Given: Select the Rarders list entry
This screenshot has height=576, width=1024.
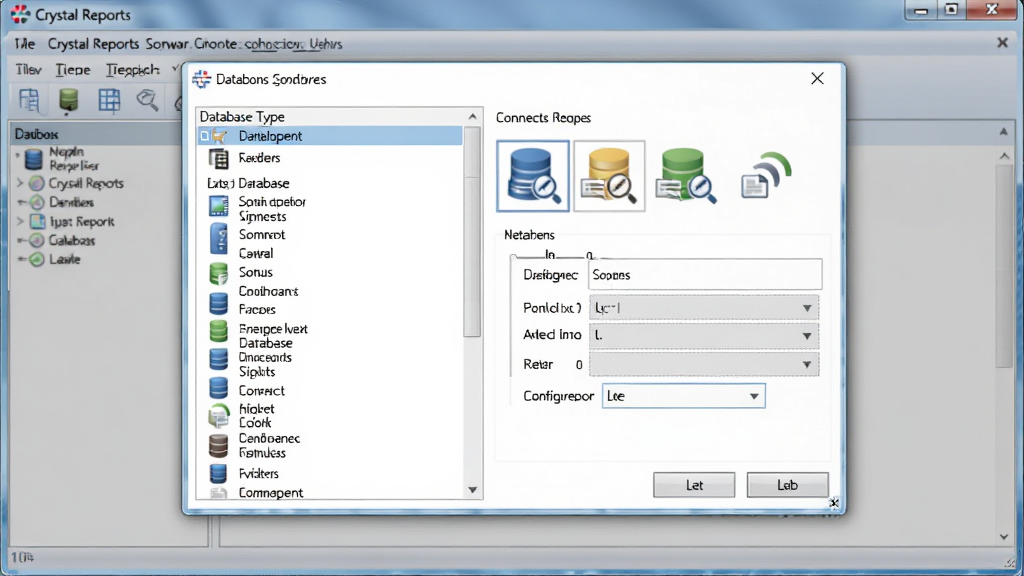Looking at the screenshot, I should 259,158.
